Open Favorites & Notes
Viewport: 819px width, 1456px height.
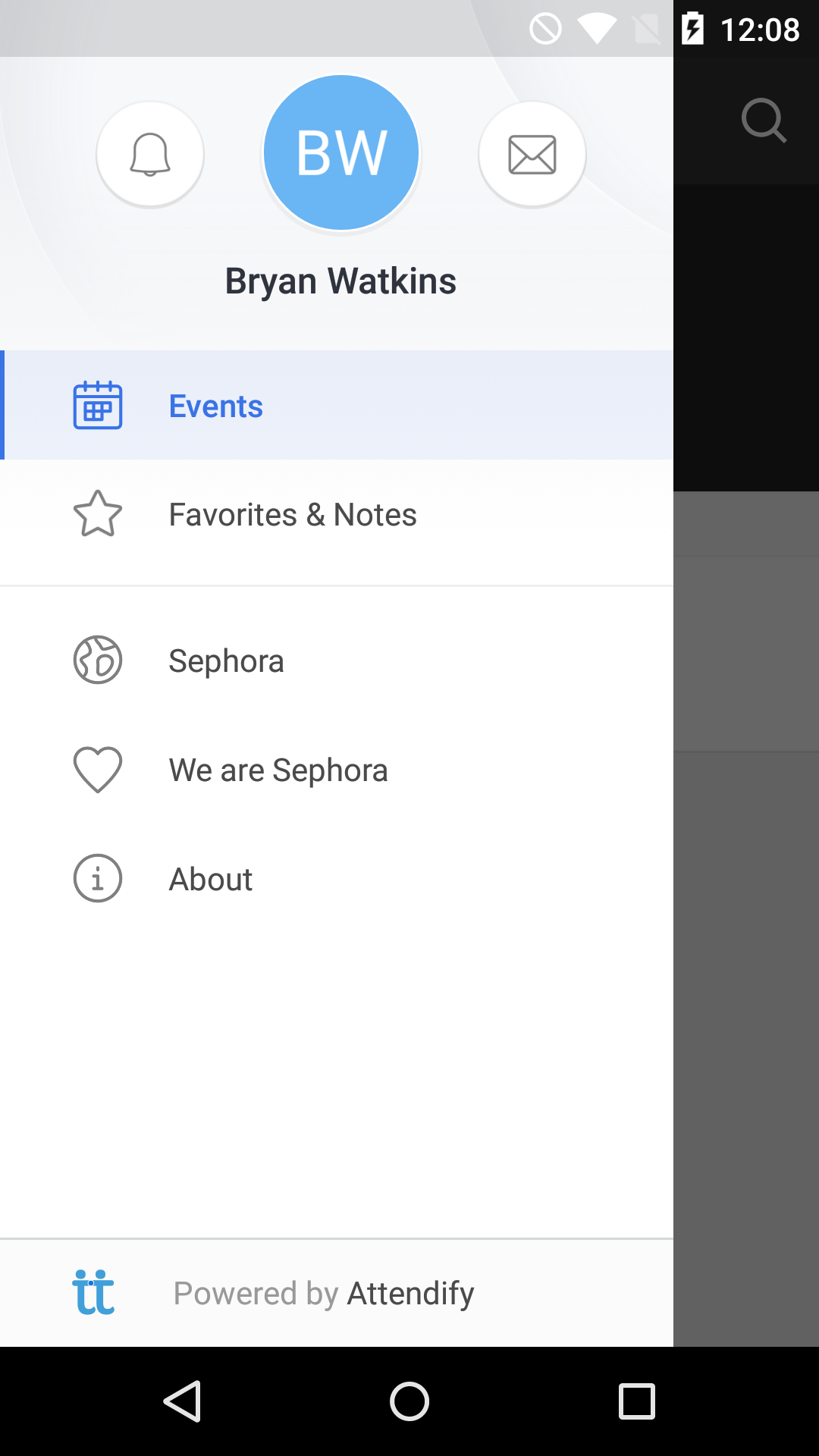click(293, 515)
